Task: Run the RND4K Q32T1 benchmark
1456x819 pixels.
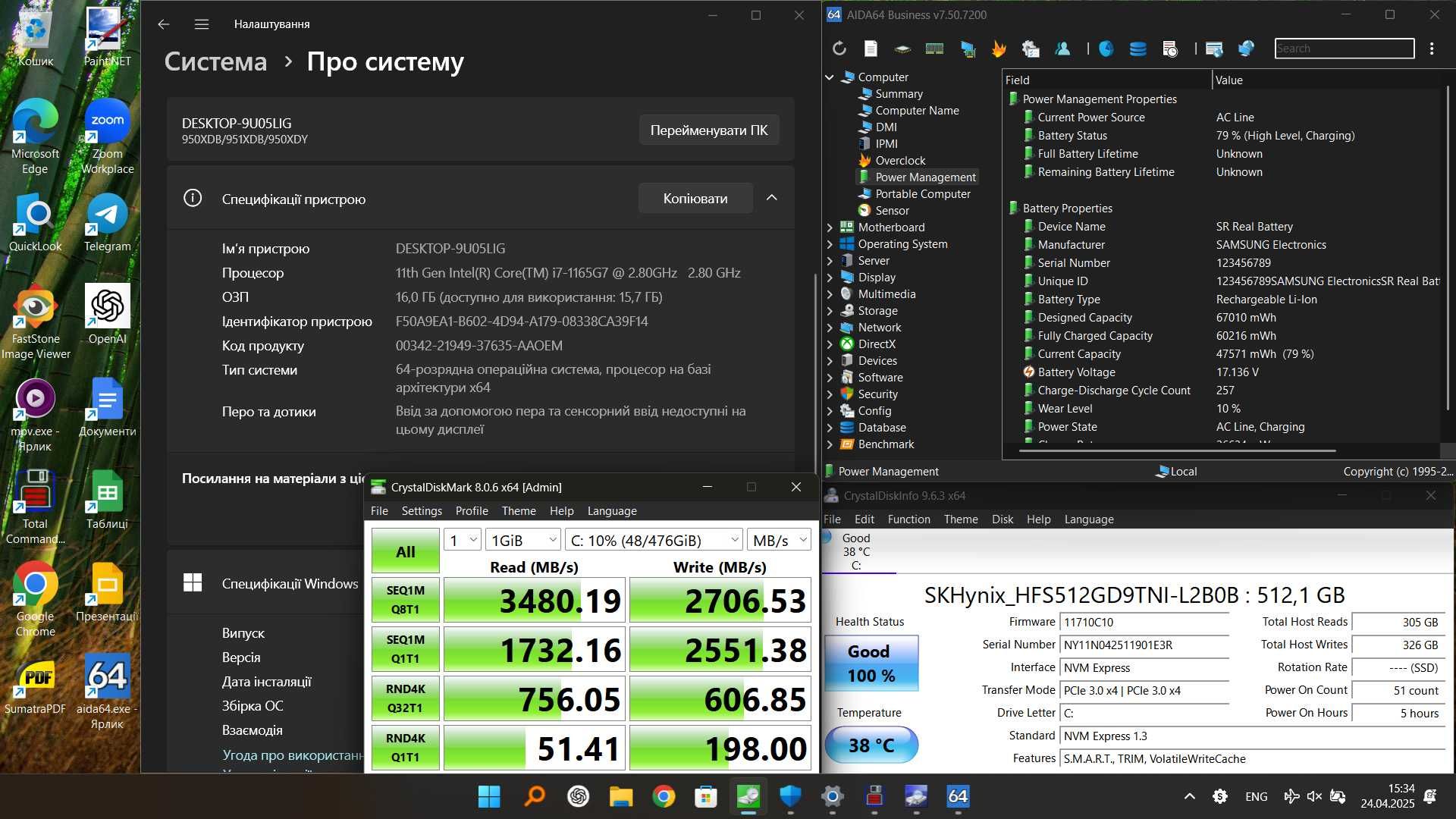Action: pos(406,698)
